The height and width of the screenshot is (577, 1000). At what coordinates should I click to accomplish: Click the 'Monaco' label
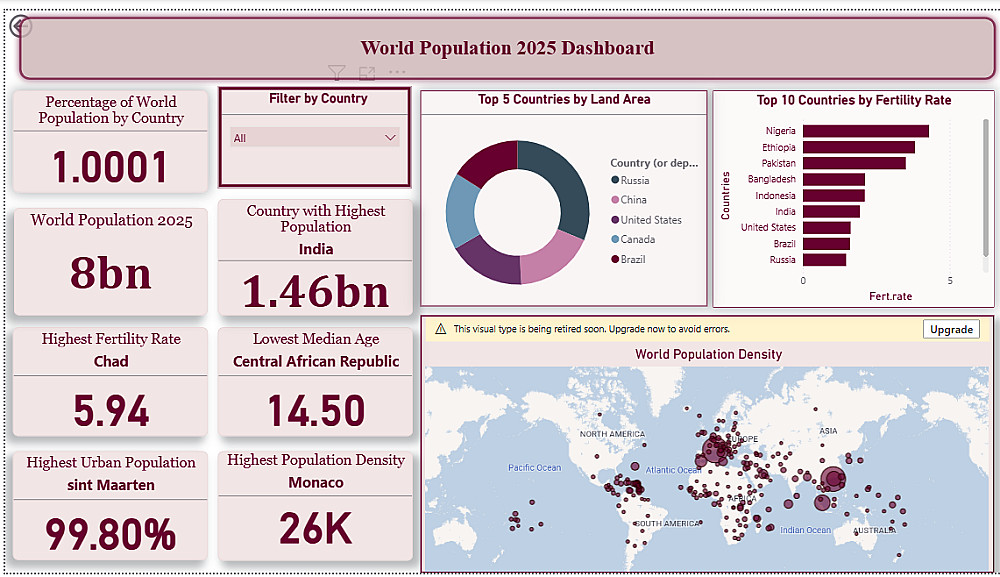pyautogui.click(x=316, y=483)
